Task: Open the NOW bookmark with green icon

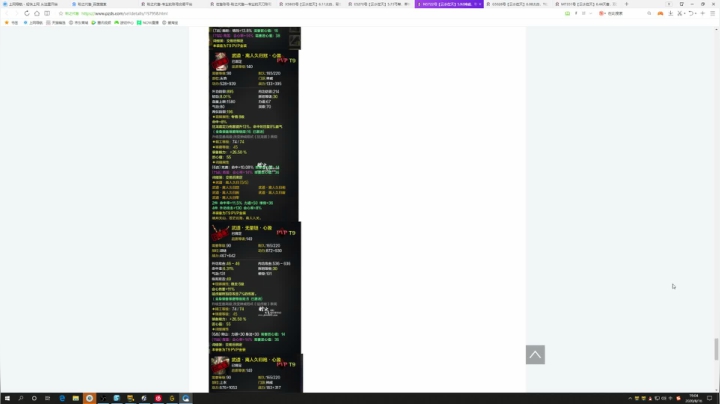Action: (147, 22)
